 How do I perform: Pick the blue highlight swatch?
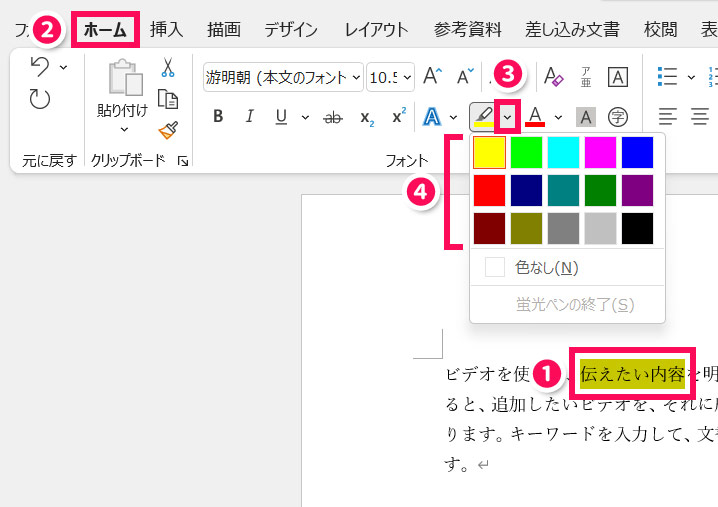click(637, 153)
